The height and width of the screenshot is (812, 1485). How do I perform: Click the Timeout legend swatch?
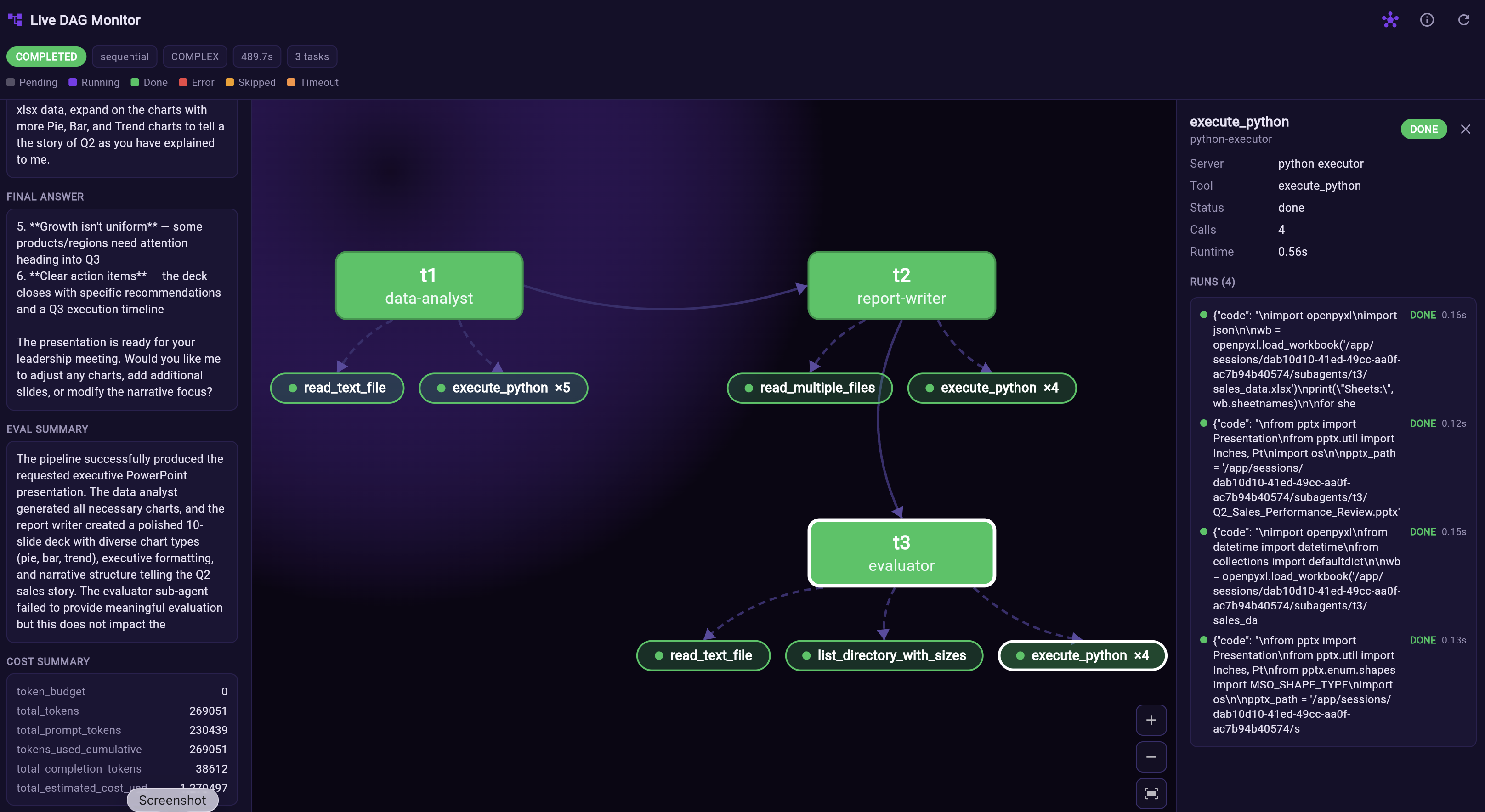click(291, 82)
